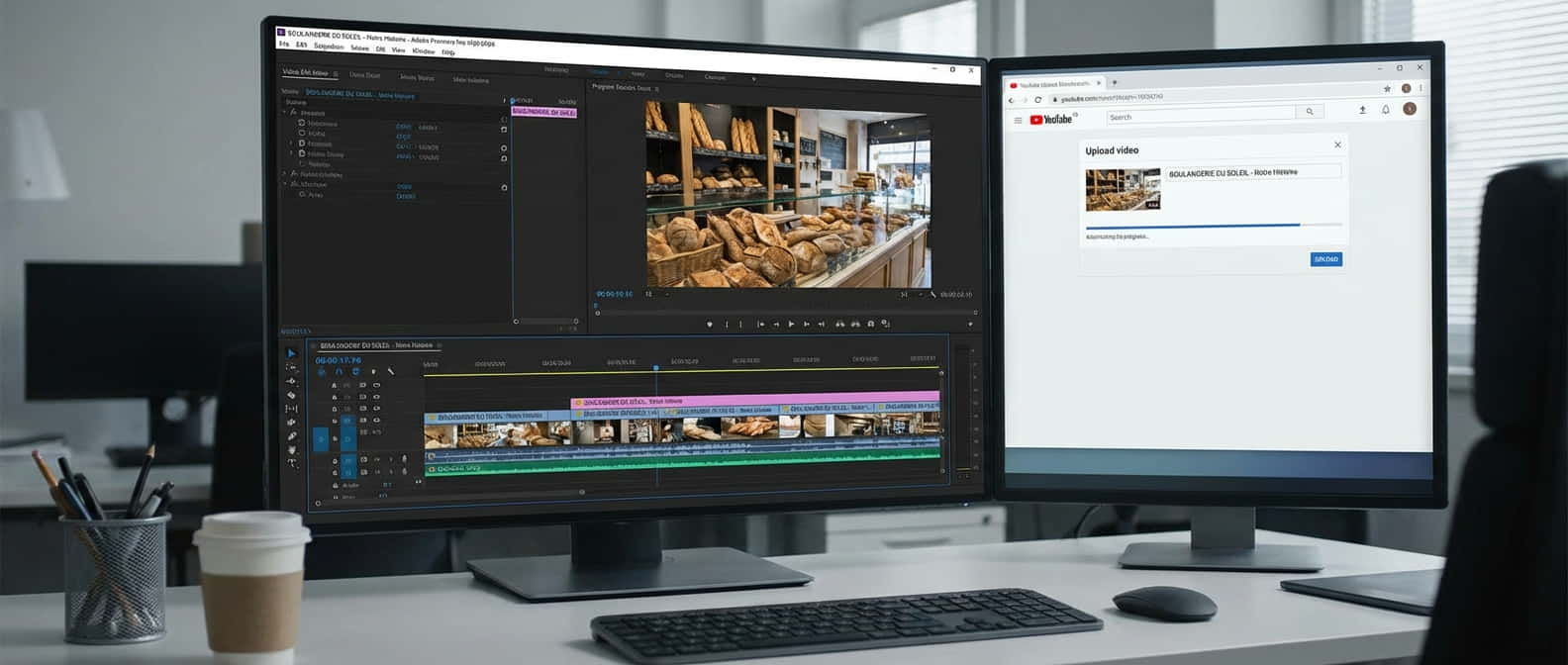Select the Type tool at toolbar bottom
This screenshot has width=1568, height=665.
point(292,463)
